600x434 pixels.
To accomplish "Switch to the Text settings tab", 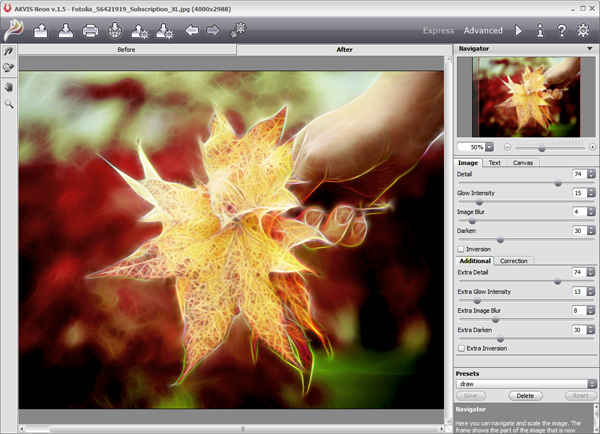I will pyautogui.click(x=494, y=162).
